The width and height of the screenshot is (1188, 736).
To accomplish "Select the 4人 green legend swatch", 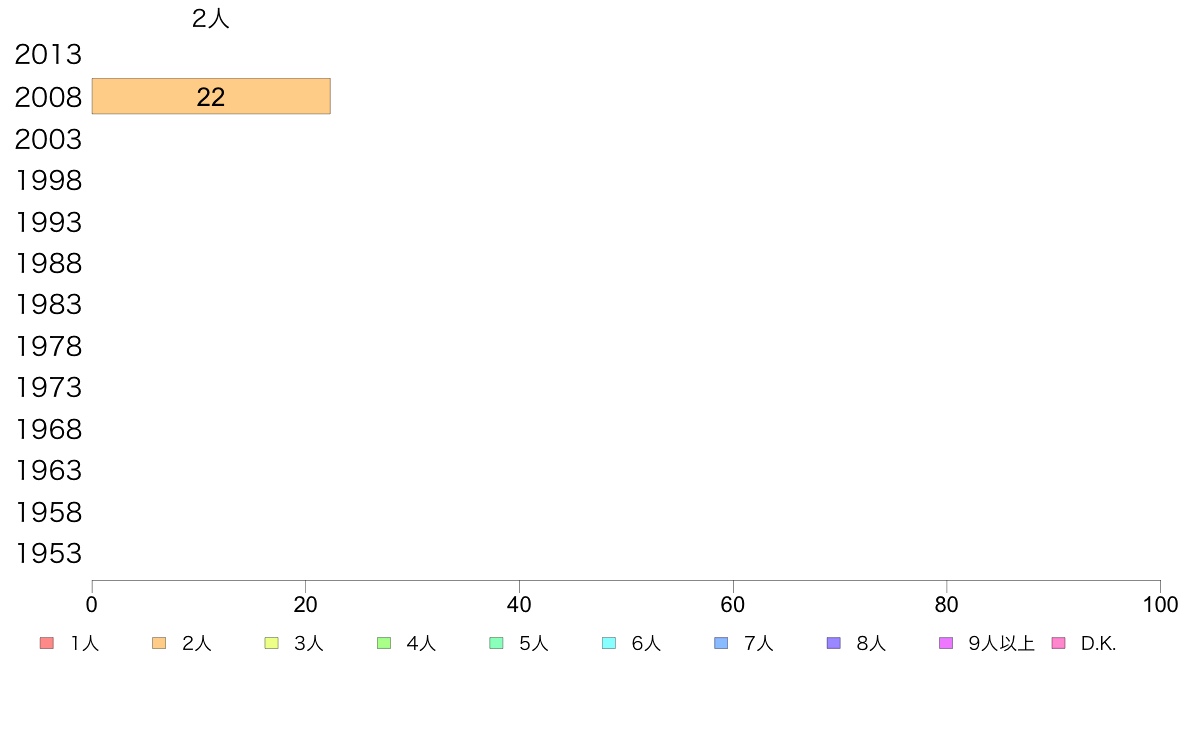I will 383,643.
